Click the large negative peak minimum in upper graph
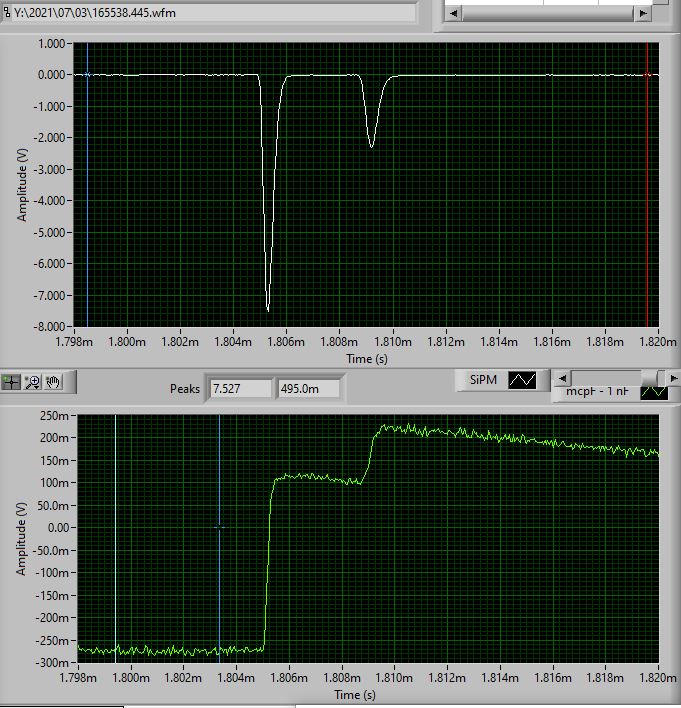The image size is (681, 708). pos(268,311)
